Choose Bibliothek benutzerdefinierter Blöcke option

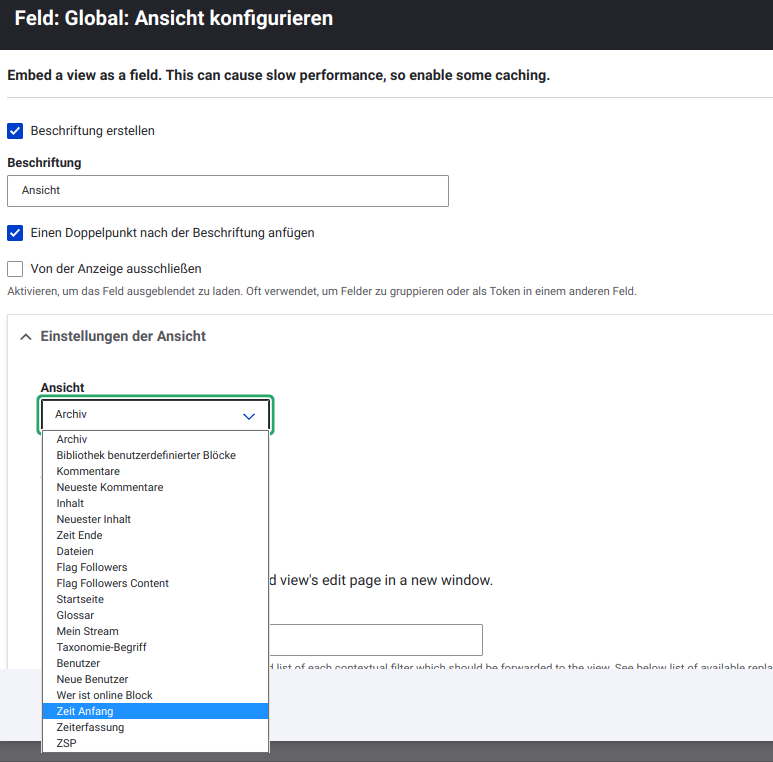coord(146,455)
